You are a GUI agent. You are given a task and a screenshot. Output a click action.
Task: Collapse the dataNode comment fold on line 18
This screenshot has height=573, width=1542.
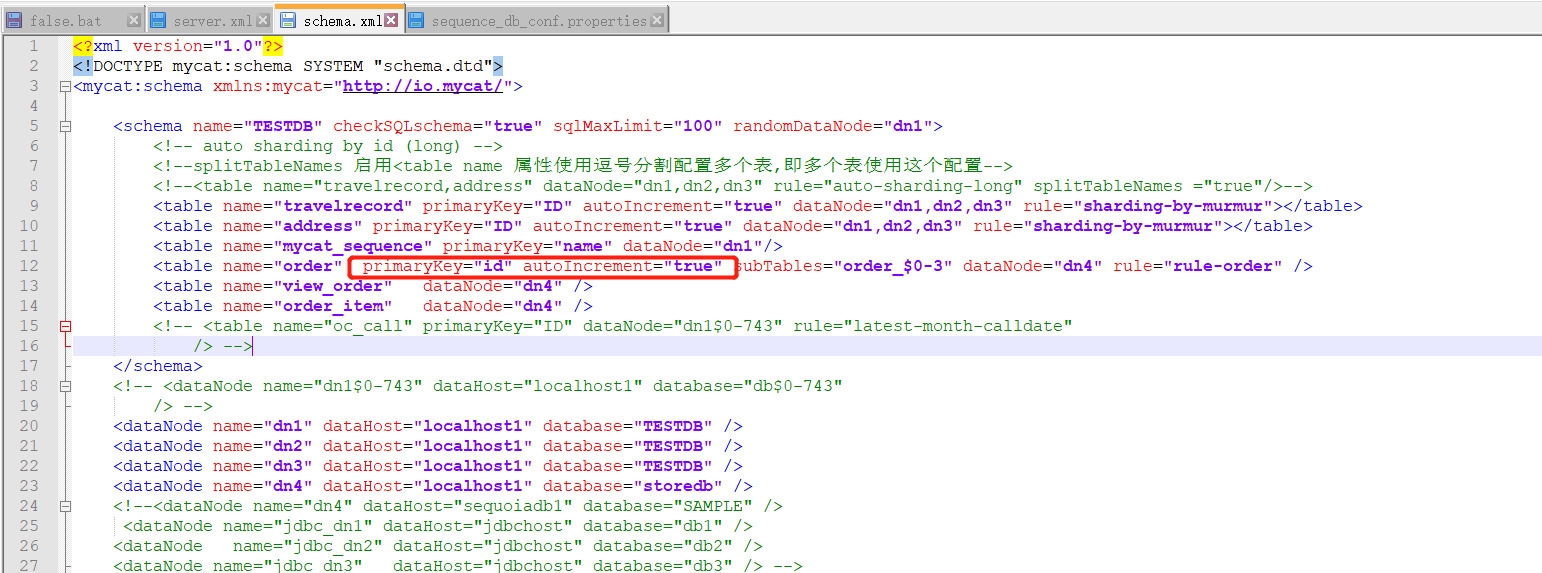(x=66, y=387)
